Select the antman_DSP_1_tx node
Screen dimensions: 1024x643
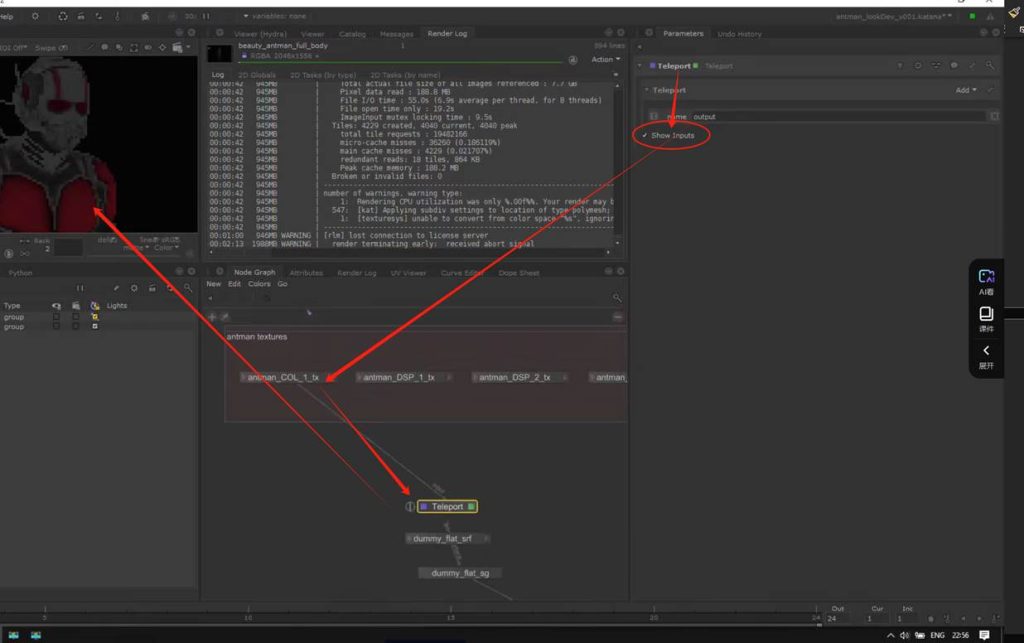399,378
